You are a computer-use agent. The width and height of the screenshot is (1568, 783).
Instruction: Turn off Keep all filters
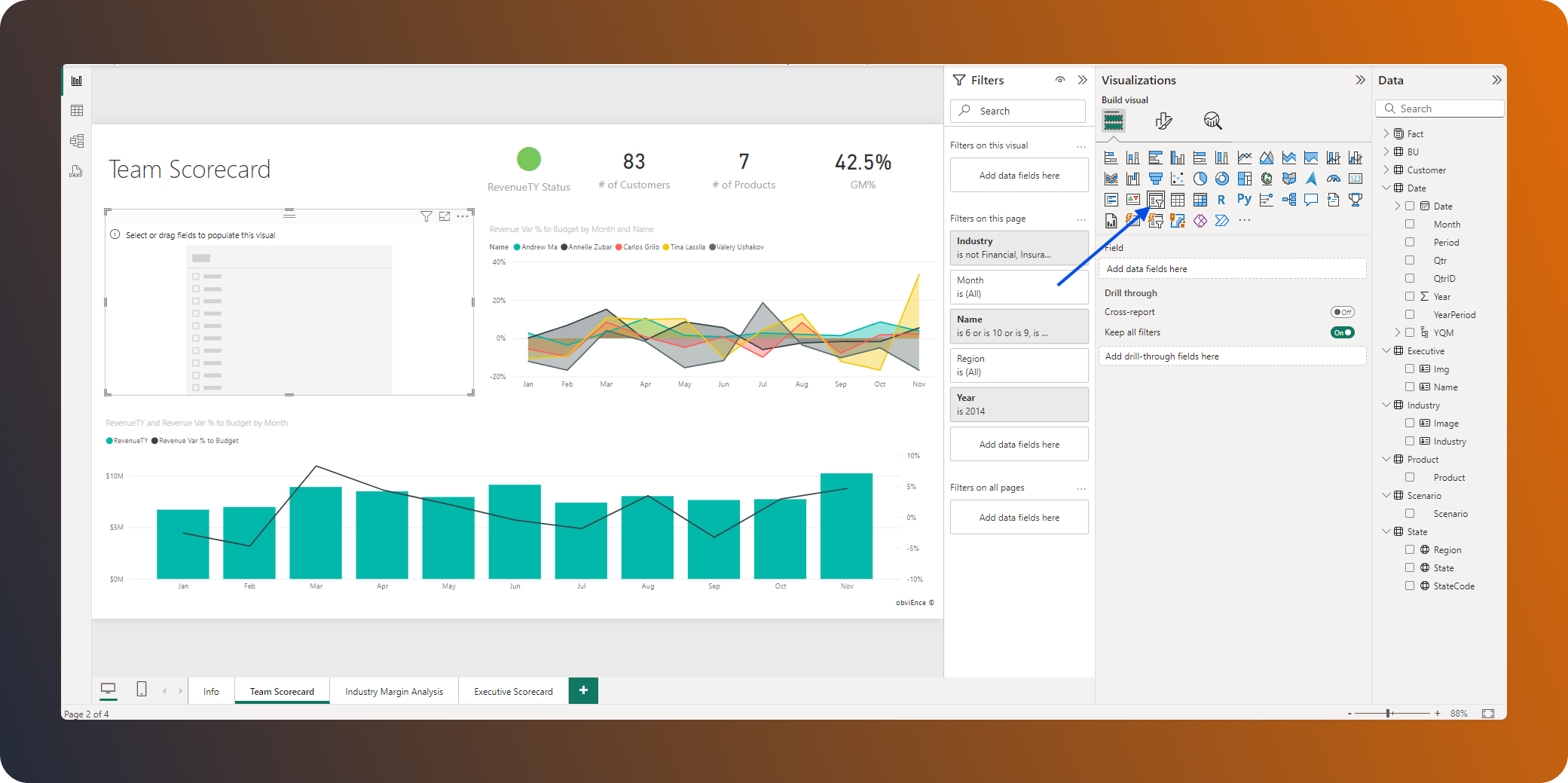coord(1342,332)
